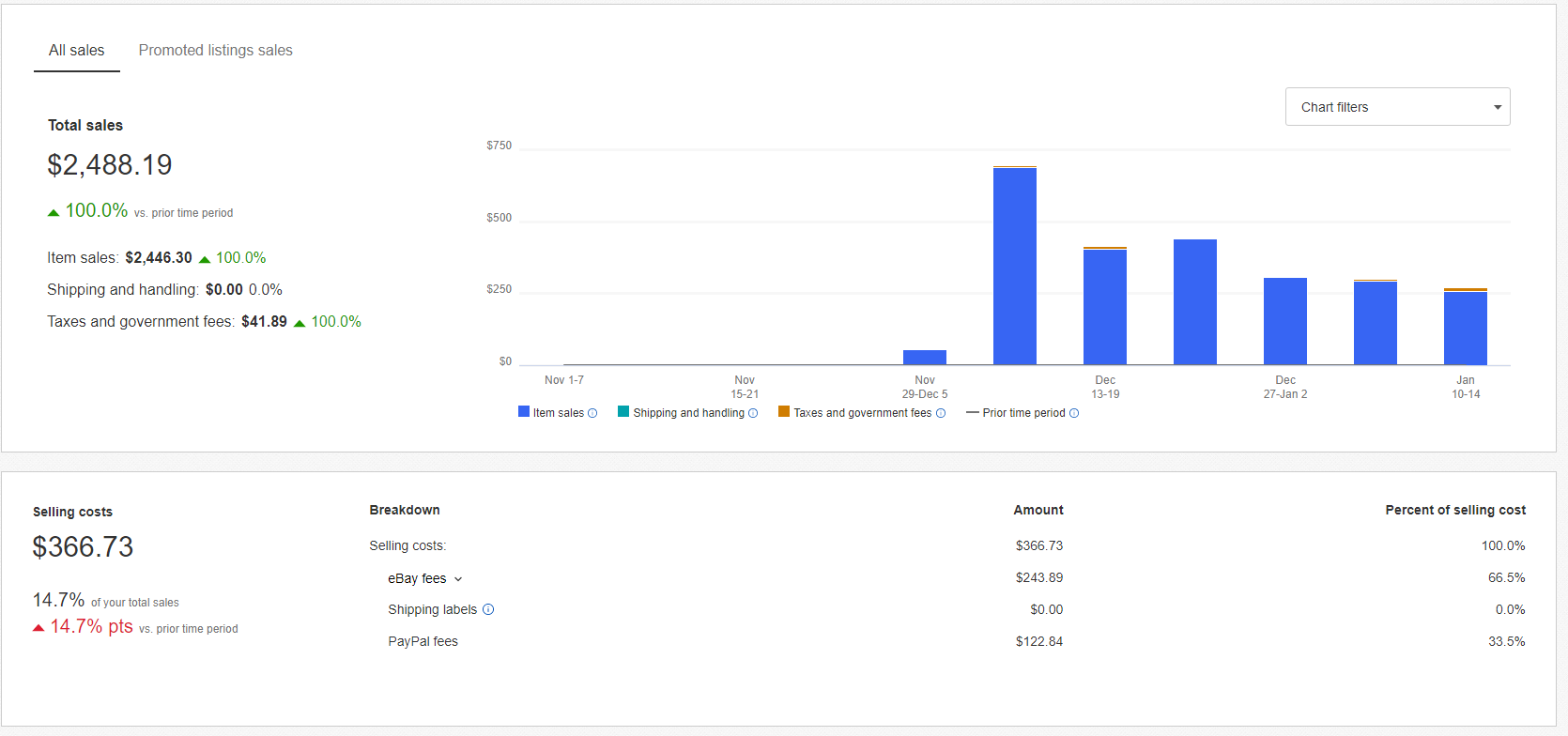1568x736 pixels.
Task: Click info icon next to Prior time period
Action: click(x=1074, y=413)
